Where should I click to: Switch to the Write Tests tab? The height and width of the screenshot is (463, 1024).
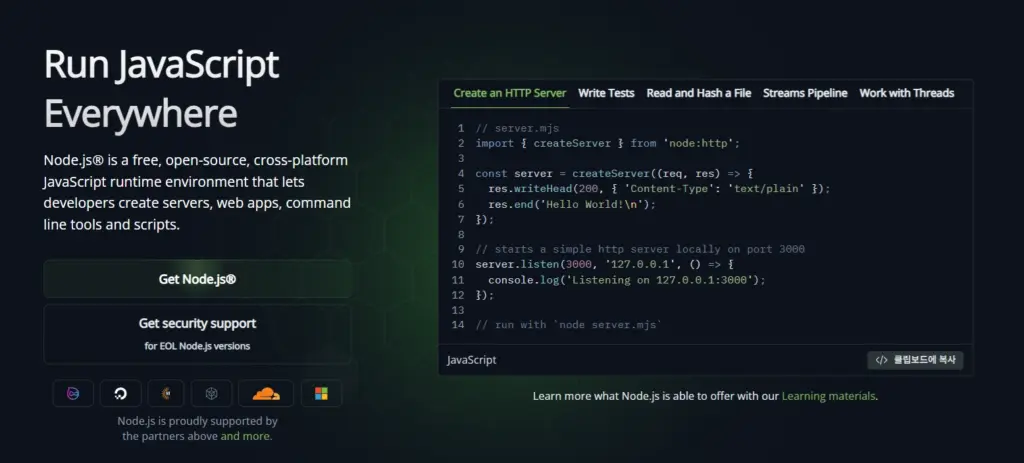[x=606, y=93]
